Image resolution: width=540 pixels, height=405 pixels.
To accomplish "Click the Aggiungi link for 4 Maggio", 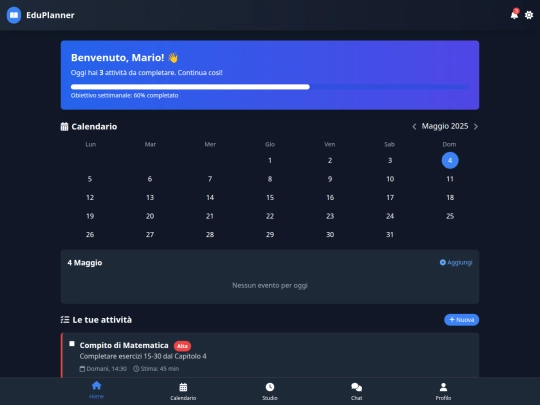I will click(x=456, y=262).
